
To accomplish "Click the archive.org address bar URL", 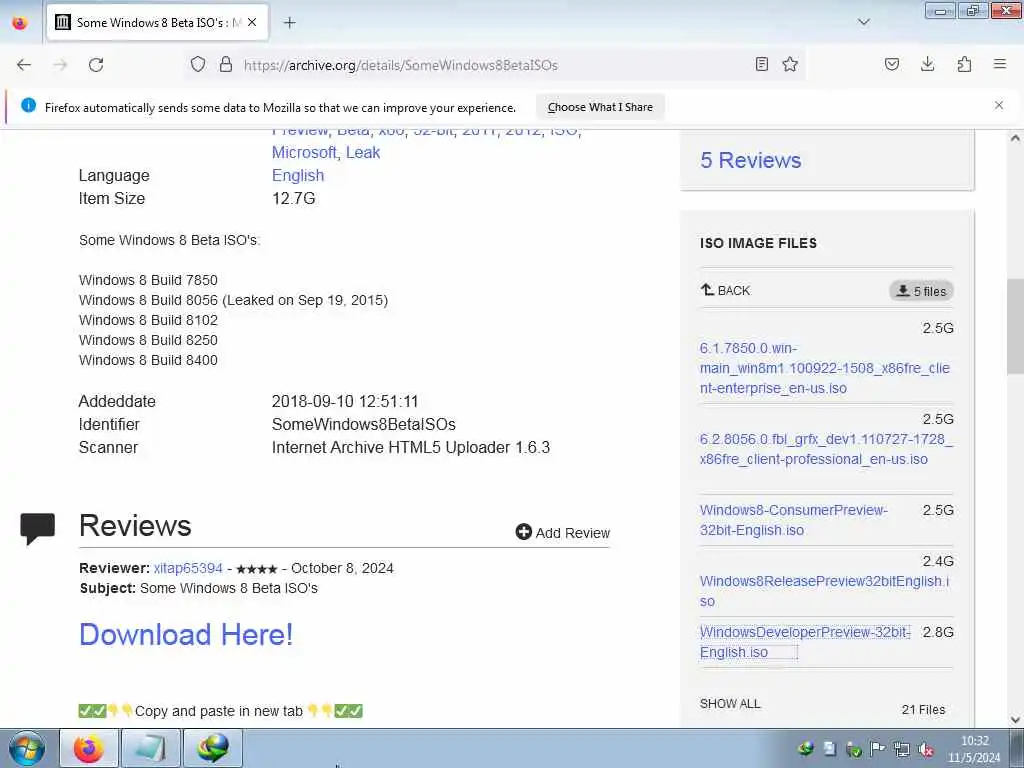I will tap(400, 65).
